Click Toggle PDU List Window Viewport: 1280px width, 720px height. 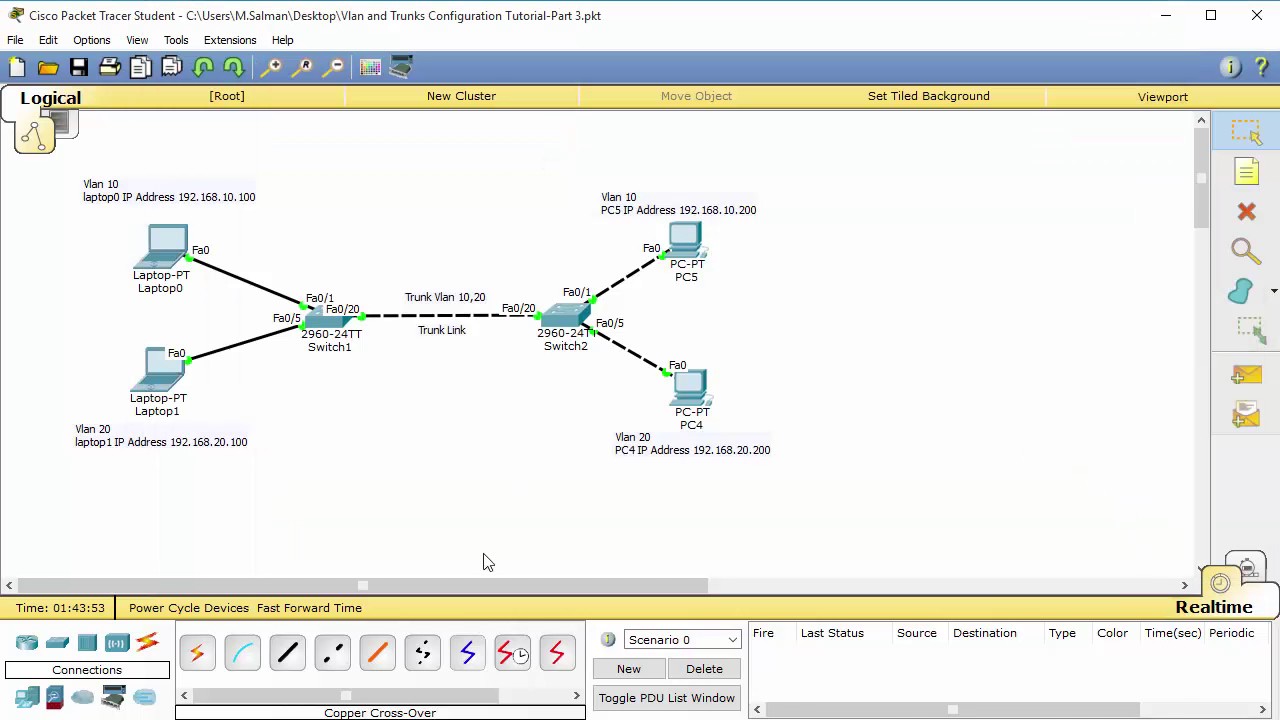pos(667,698)
